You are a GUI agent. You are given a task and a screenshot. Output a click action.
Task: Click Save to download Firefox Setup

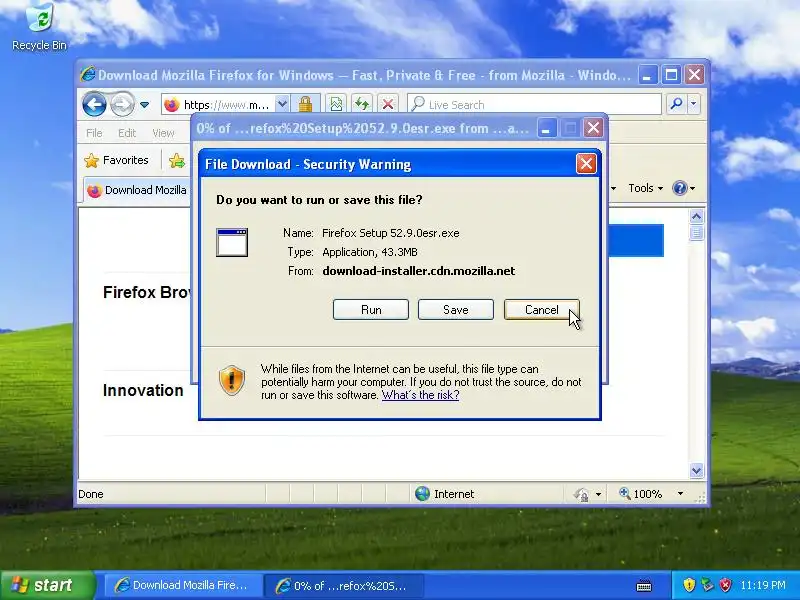point(456,310)
